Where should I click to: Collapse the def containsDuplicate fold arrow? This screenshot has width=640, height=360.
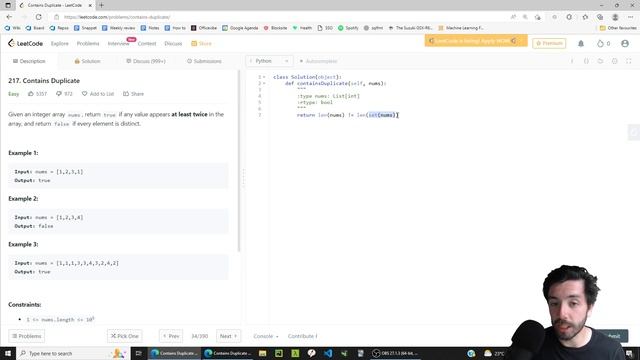pos(264,83)
